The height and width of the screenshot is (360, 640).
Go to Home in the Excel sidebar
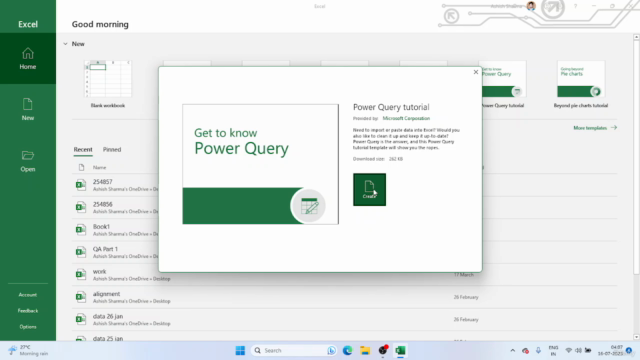click(28, 58)
